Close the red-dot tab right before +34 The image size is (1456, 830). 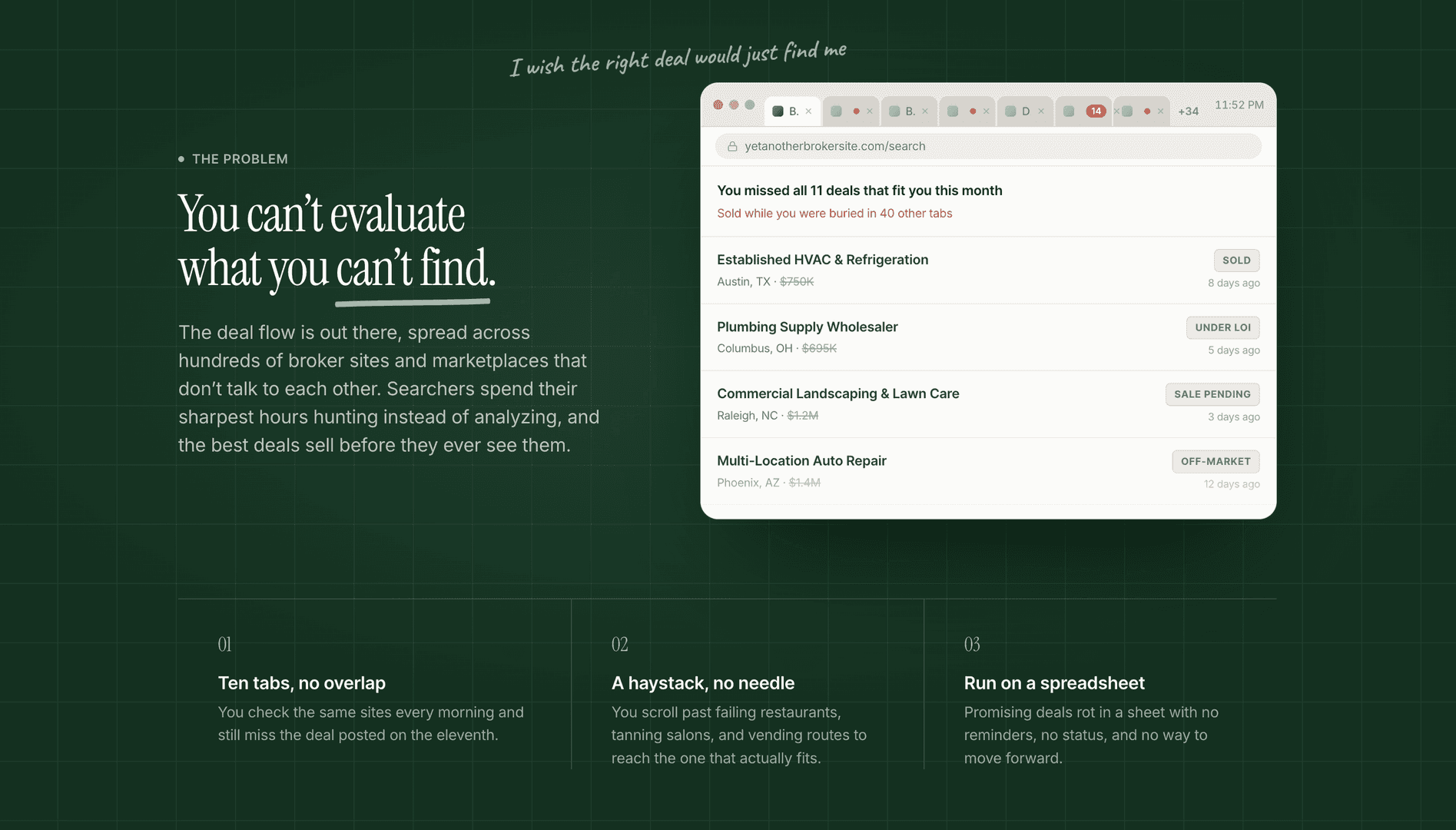pos(1161,111)
